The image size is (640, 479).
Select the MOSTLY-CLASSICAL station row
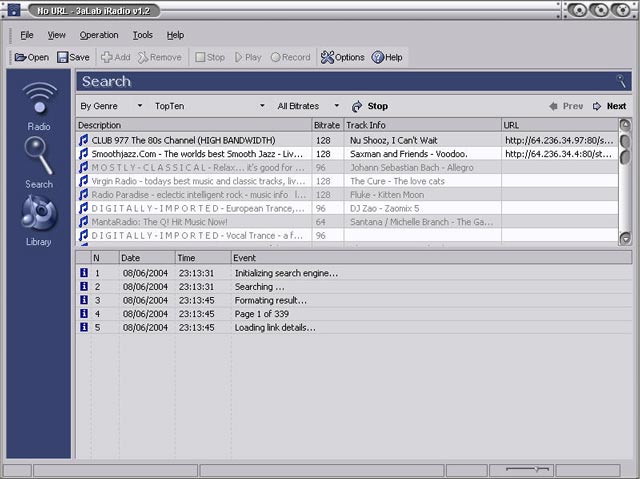(347, 168)
